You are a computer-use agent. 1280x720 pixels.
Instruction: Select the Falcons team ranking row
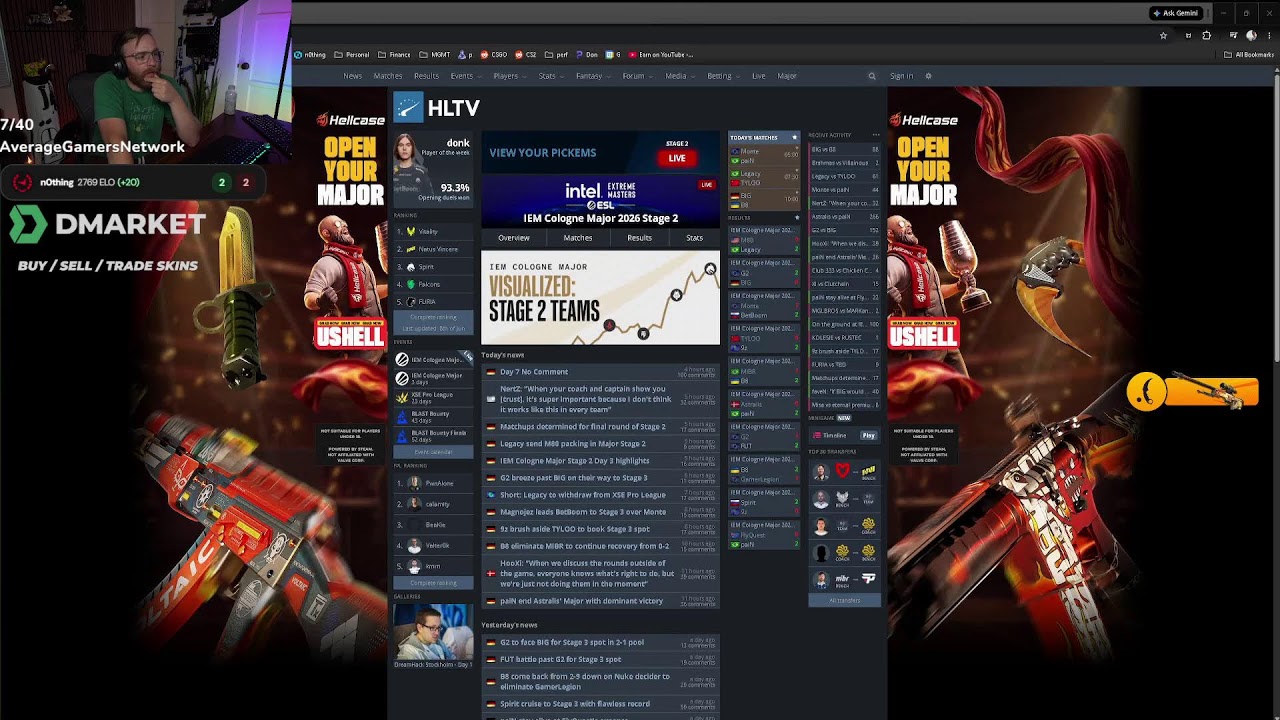point(434,284)
